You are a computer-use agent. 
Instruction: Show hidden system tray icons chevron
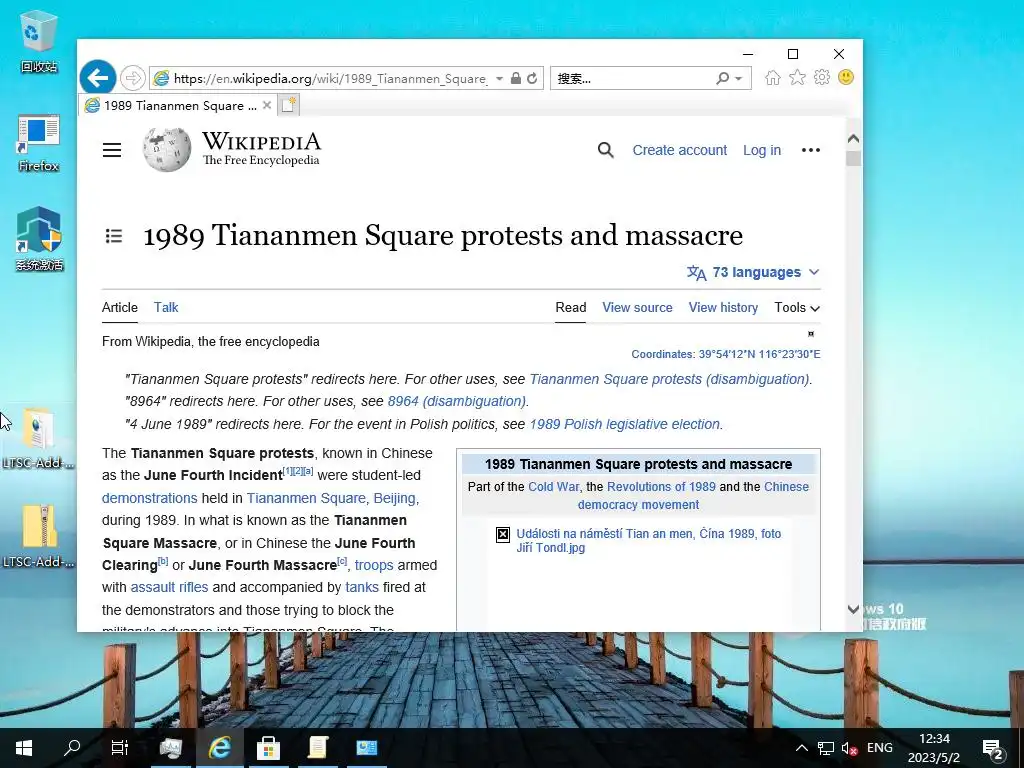pyautogui.click(x=801, y=748)
